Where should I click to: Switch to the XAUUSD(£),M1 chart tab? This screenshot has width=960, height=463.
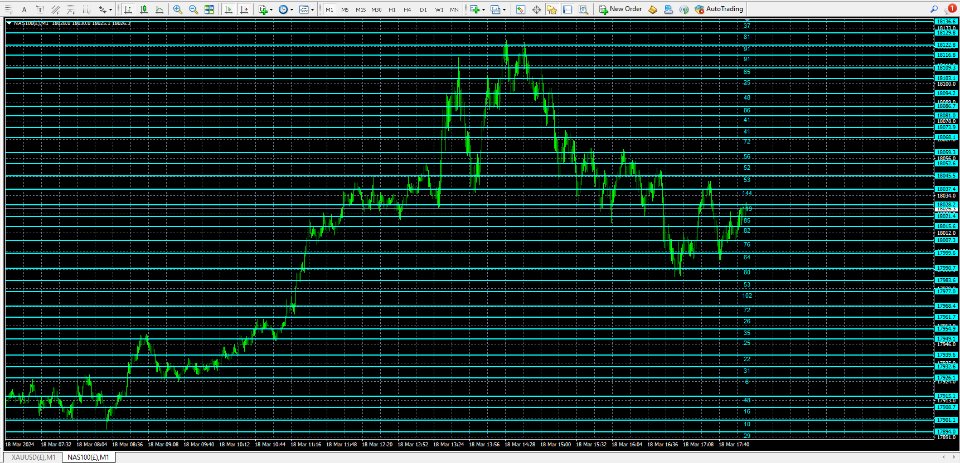pyautogui.click(x=34, y=457)
